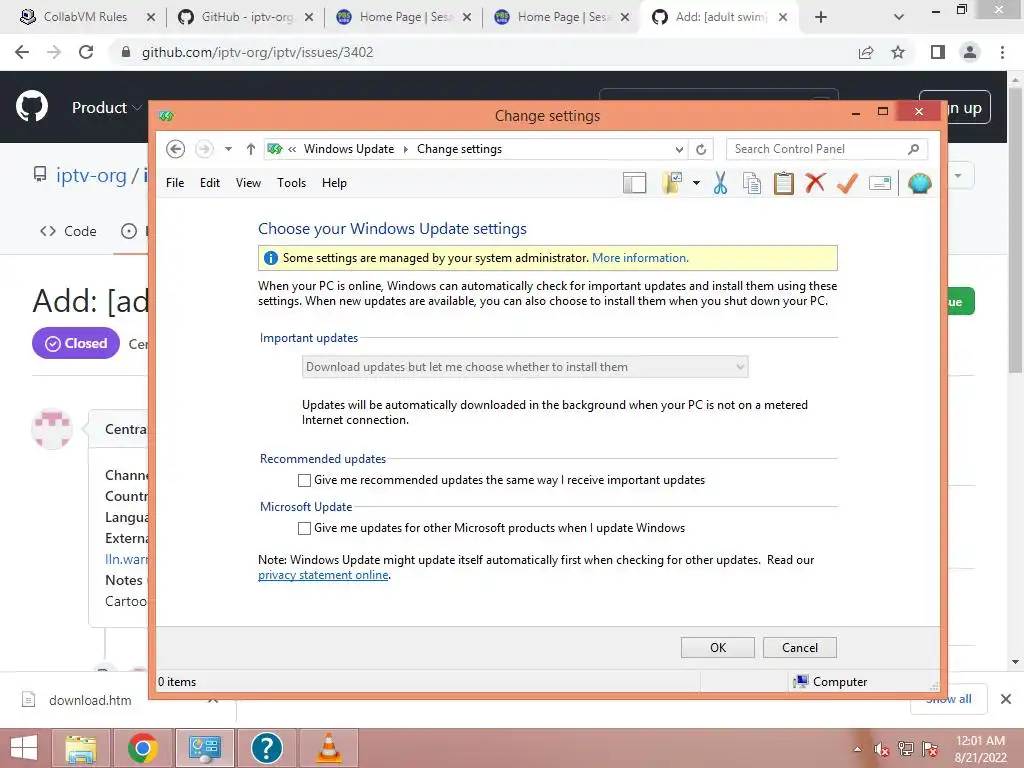Screen dimensions: 1024x768
Task: Open File Explorer from the taskbar
Action: [81, 748]
